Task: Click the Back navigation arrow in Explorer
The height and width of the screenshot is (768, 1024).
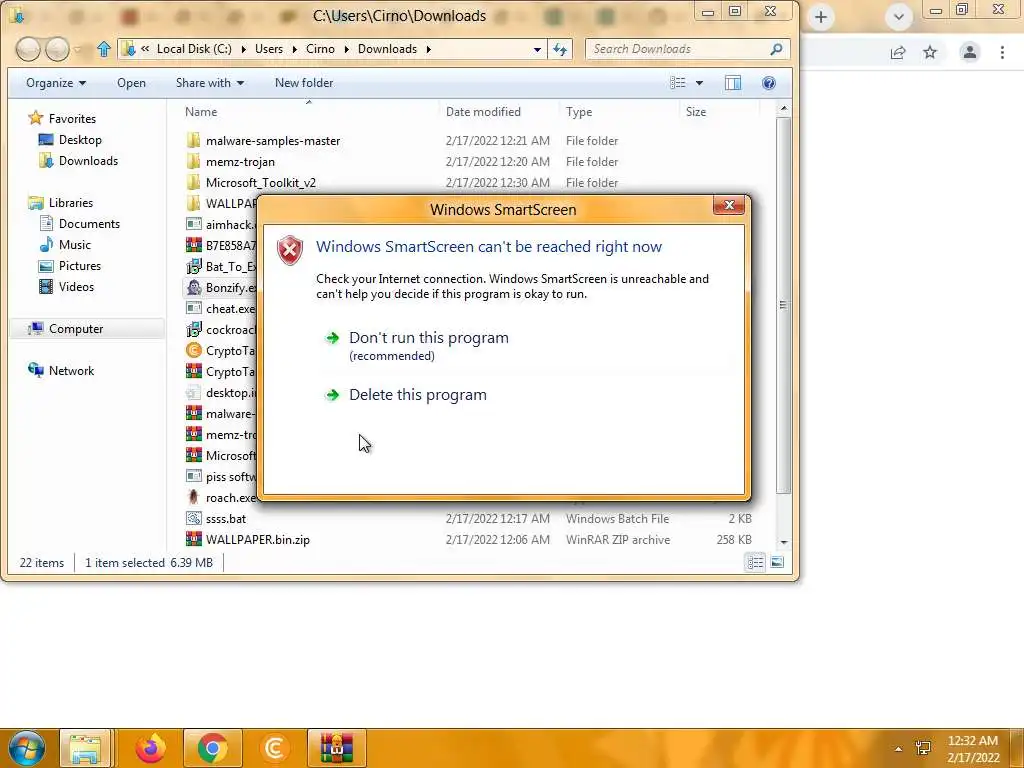Action: 28,49
